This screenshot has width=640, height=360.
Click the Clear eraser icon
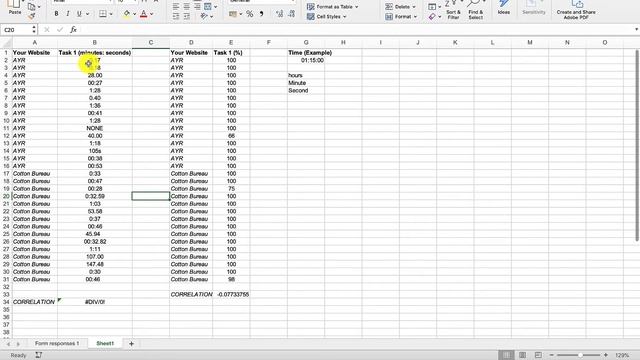pos(432,17)
